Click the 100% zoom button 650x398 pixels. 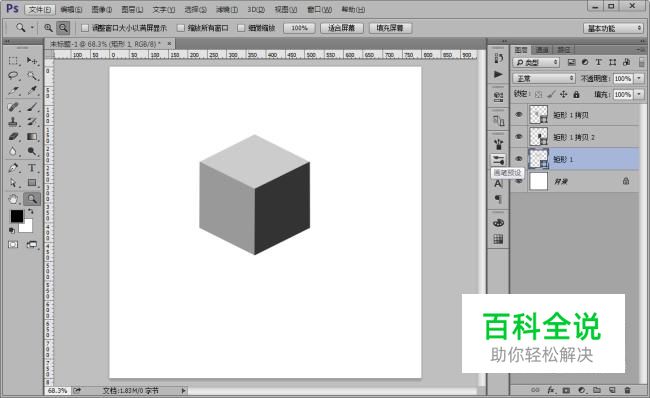coord(299,28)
